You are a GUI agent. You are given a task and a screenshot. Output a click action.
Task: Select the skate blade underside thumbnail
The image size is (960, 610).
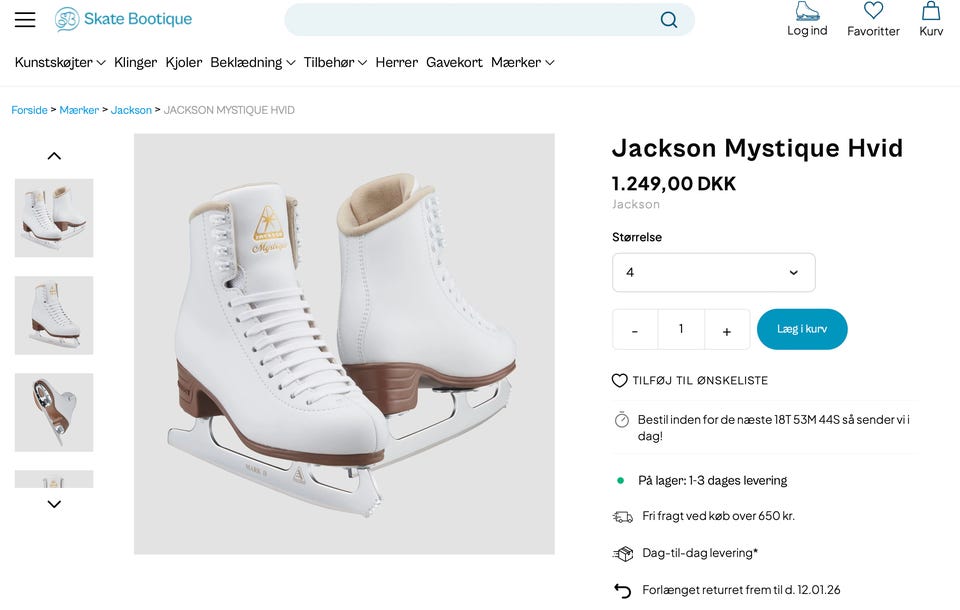pyautogui.click(x=54, y=412)
